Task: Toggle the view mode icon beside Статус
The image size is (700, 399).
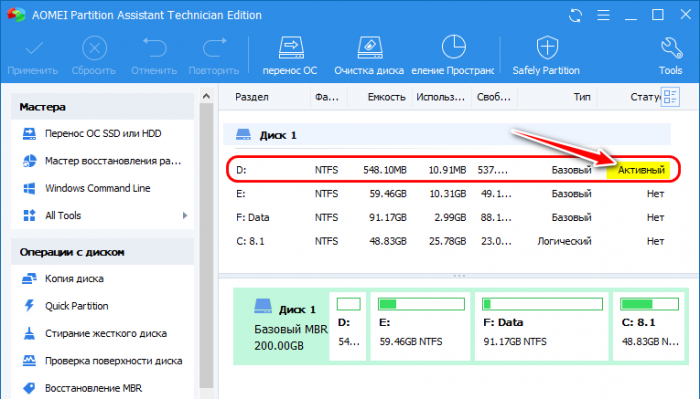Action: pos(671,97)
